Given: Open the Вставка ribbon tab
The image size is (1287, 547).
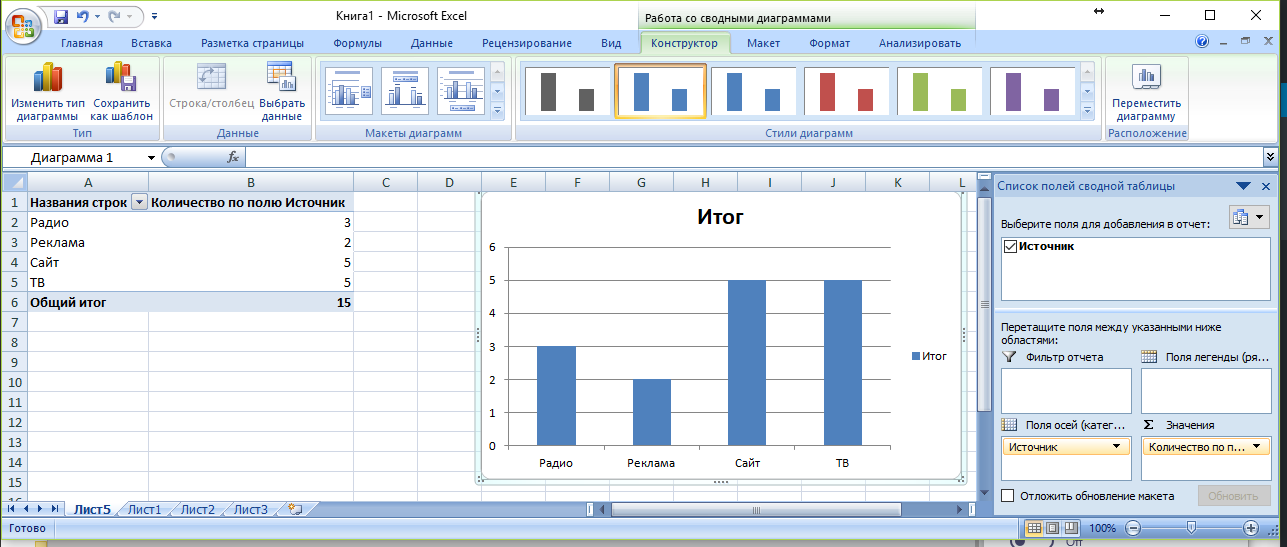Looking at the screenshot, I should pos(151,43).
